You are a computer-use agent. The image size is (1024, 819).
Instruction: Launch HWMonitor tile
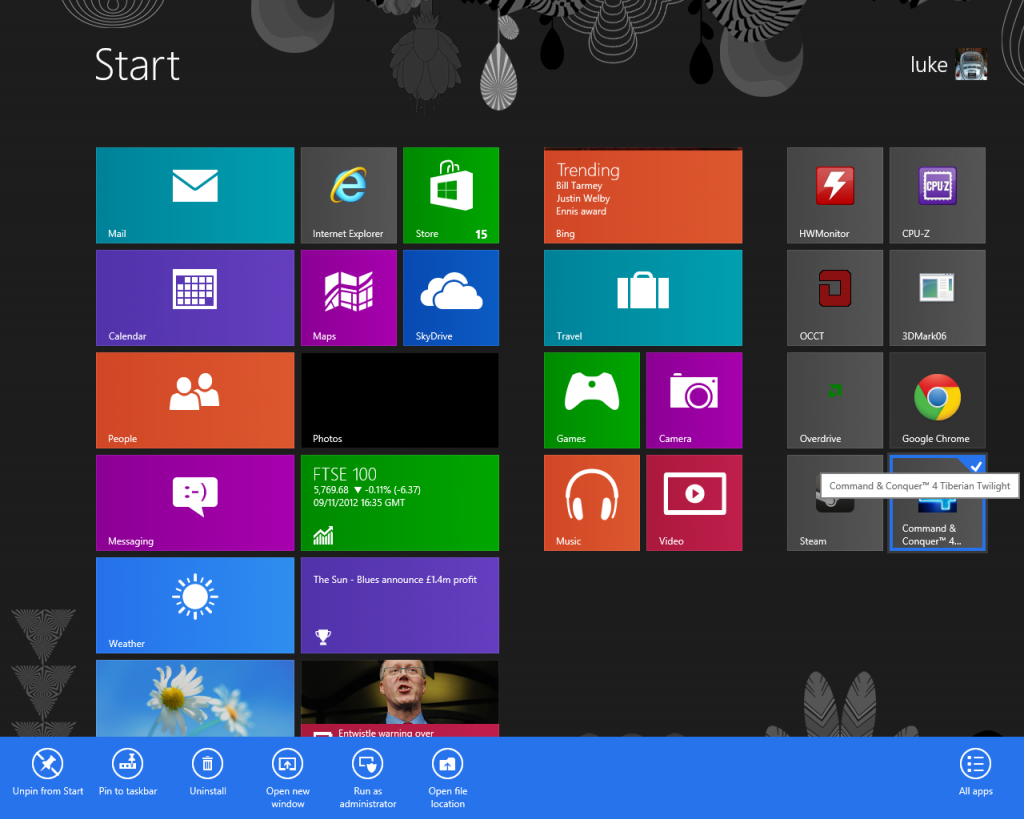[835, 195]
